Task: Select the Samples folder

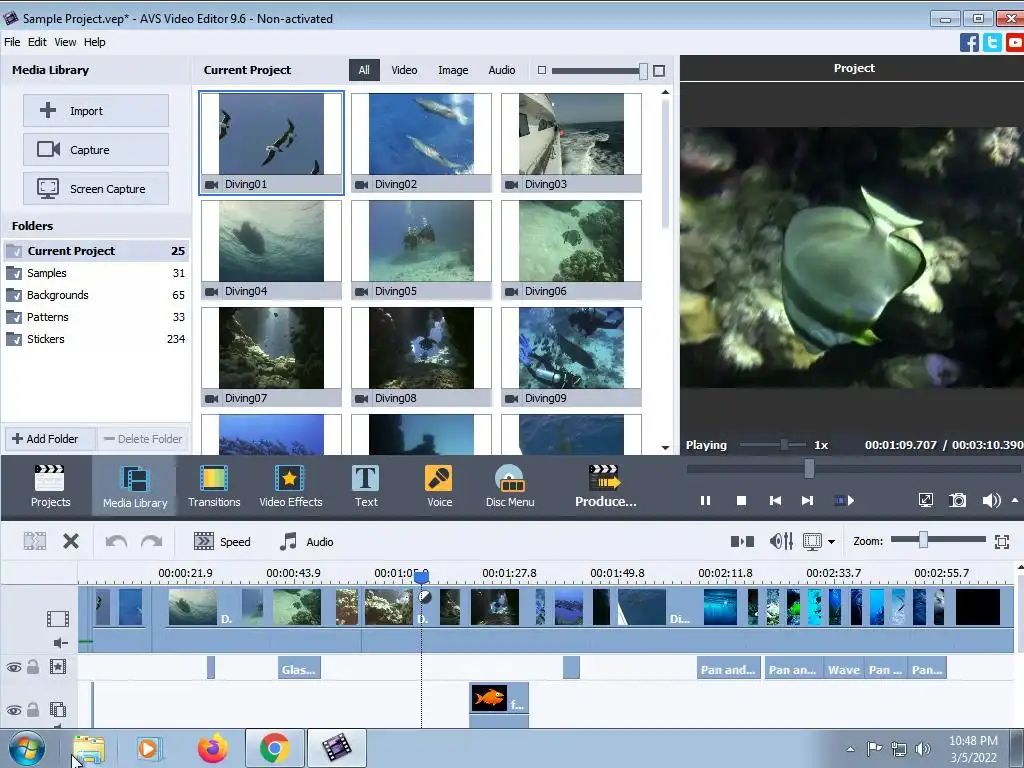Action: 96,273
